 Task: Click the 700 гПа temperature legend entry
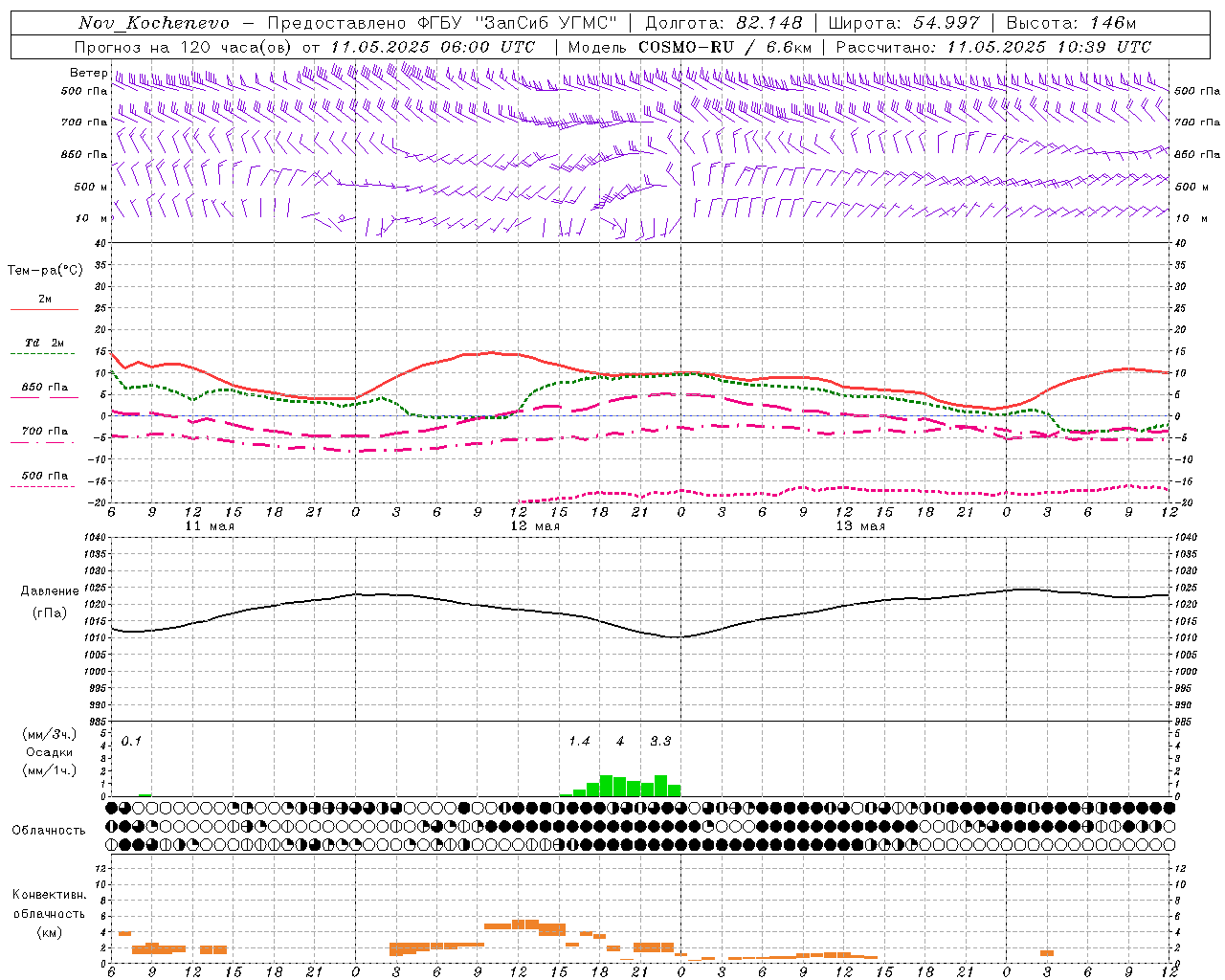[x=45, y=432]
